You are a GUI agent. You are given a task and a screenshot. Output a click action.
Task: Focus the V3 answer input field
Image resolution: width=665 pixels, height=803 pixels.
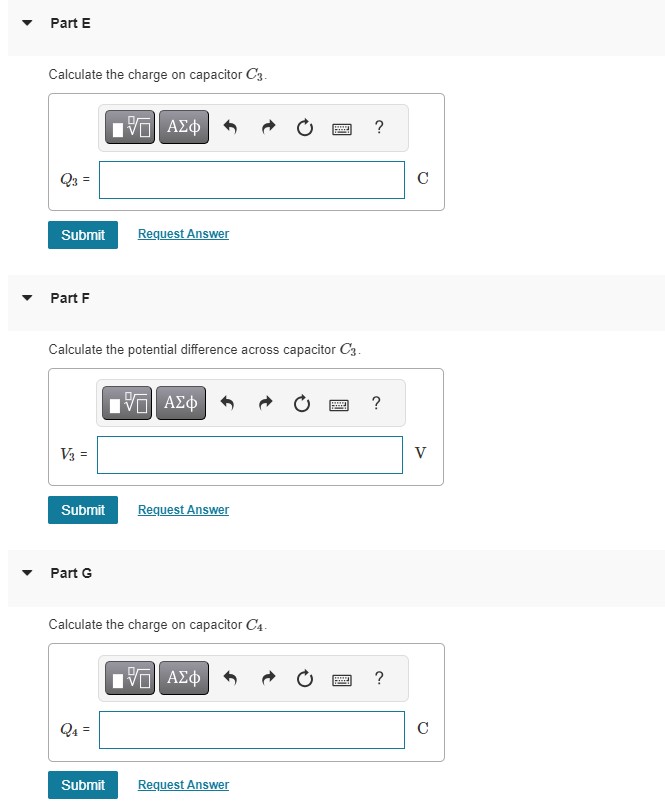coord(250,455)
